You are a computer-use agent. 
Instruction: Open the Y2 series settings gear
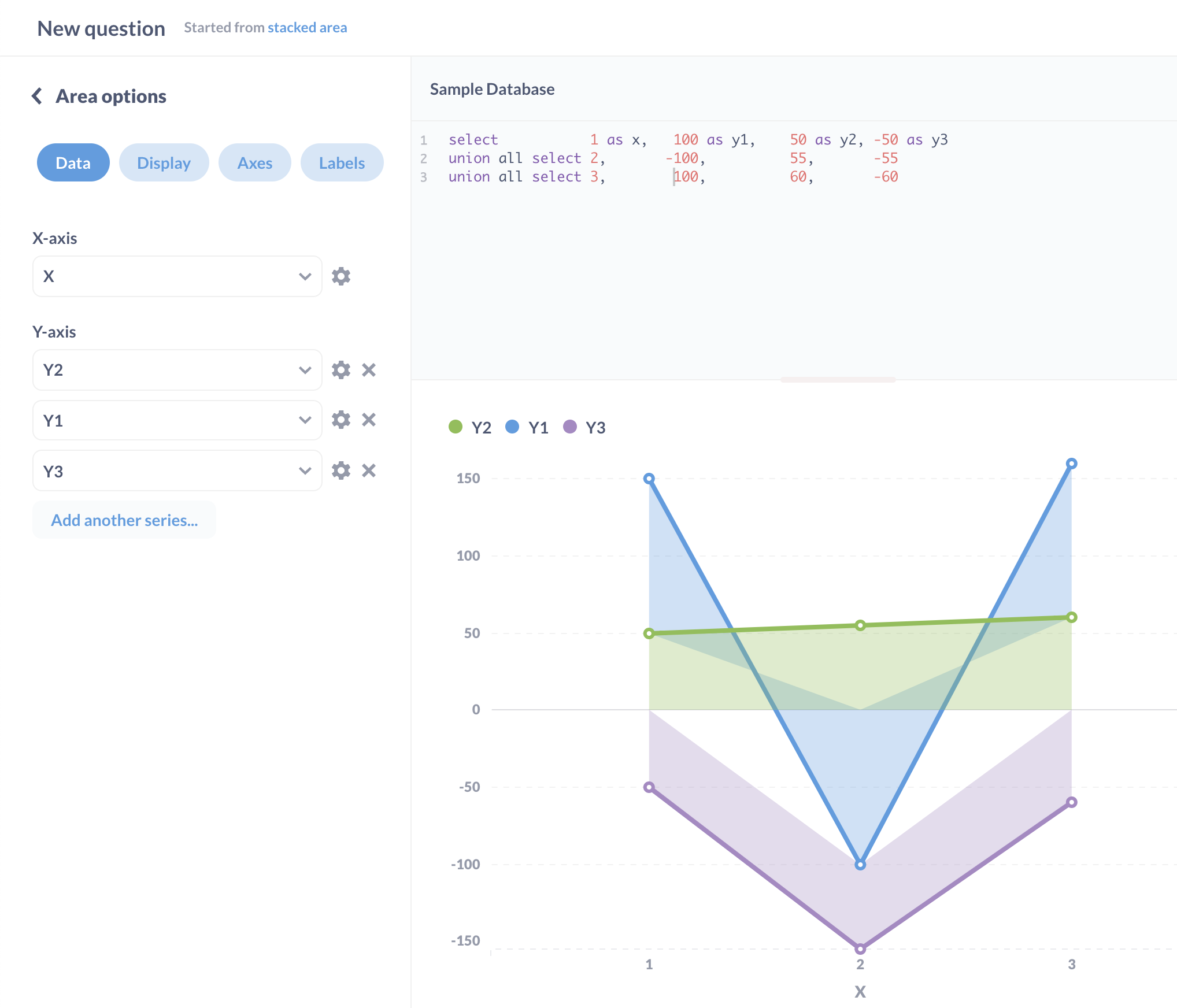click(x=341, y=370)
